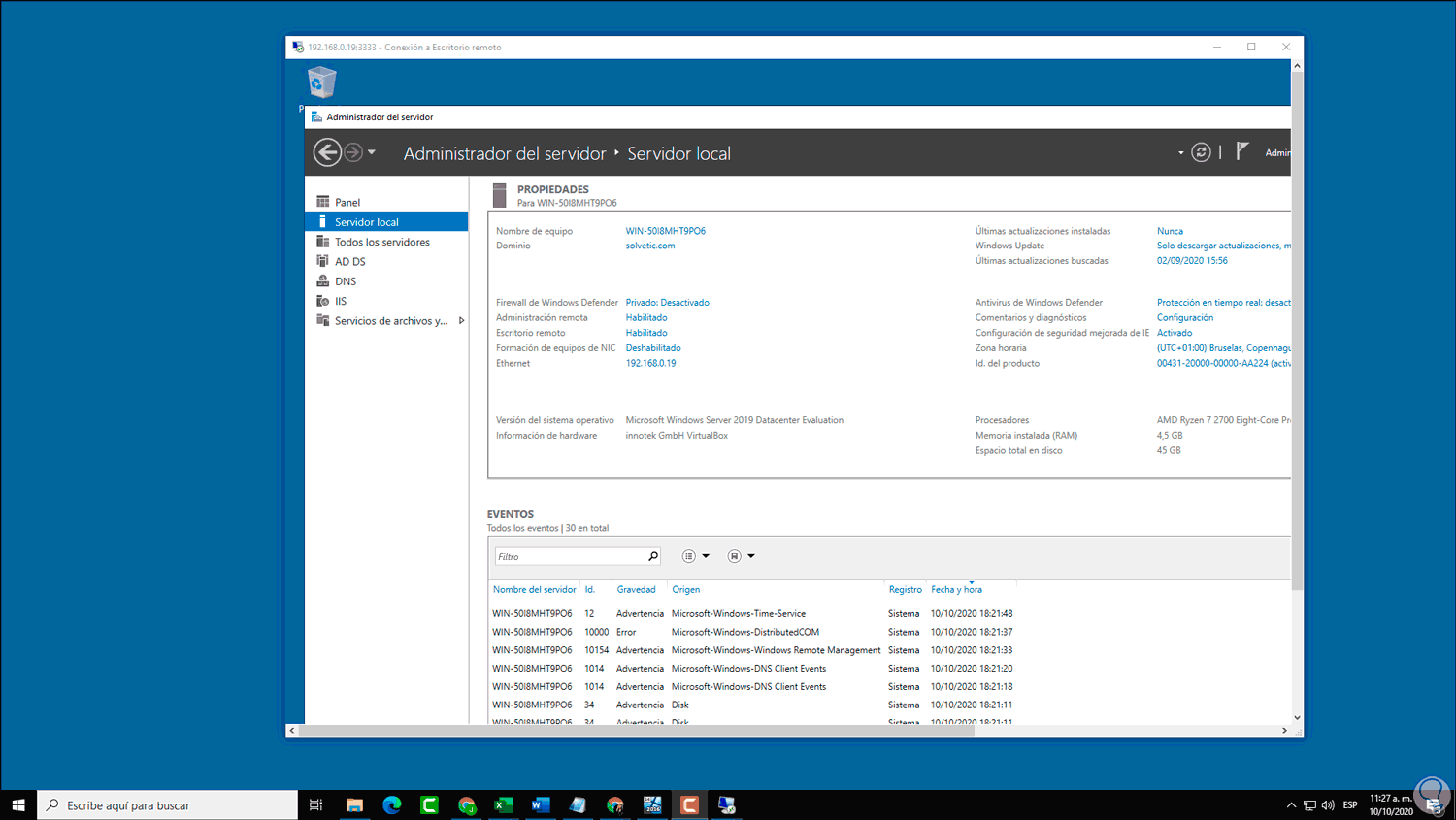The image size is (1456, 820).
Task: Click 'Nunca' last installed updates link
Action: point(1170,231)
